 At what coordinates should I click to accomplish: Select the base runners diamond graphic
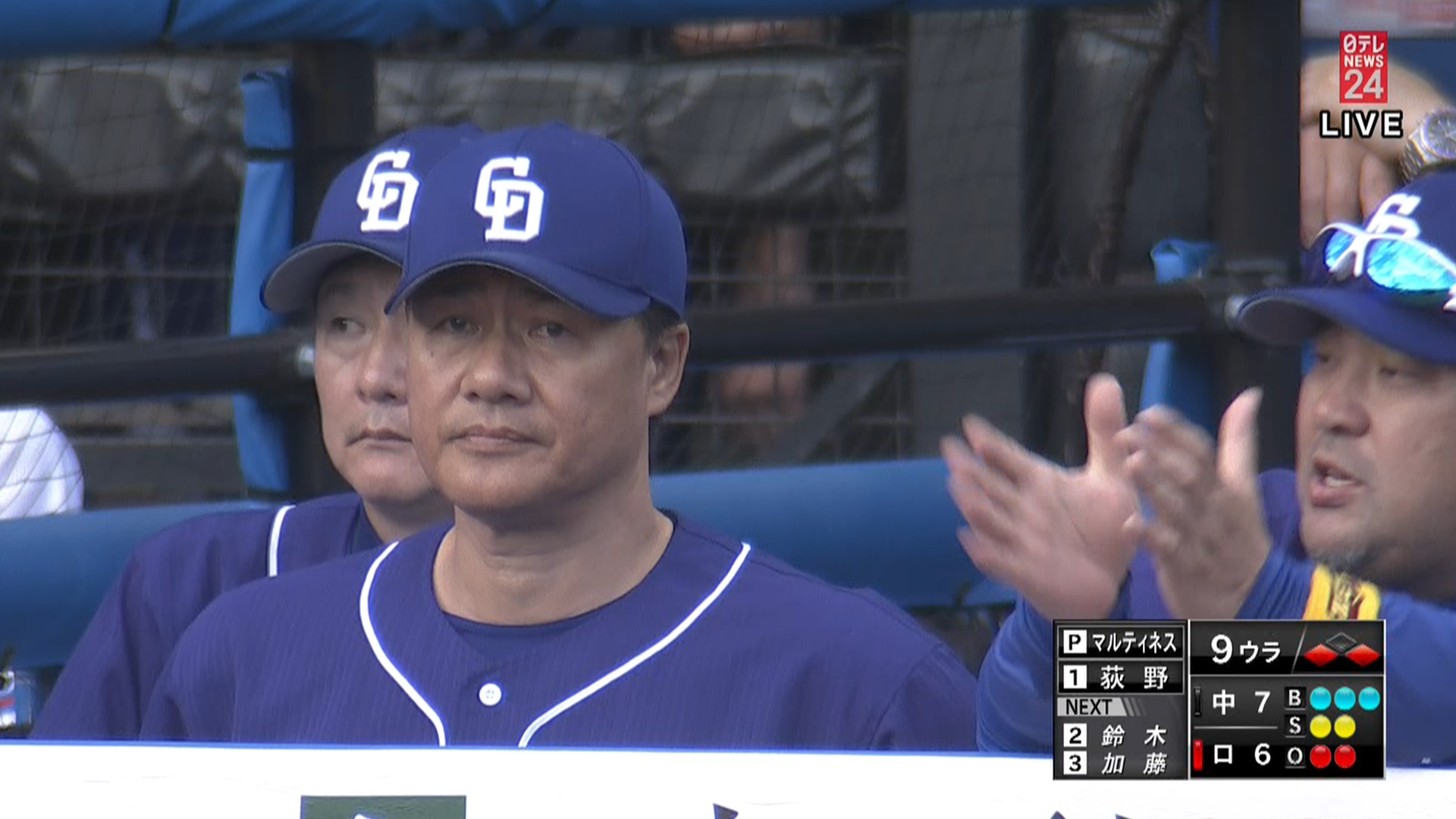1341,650
